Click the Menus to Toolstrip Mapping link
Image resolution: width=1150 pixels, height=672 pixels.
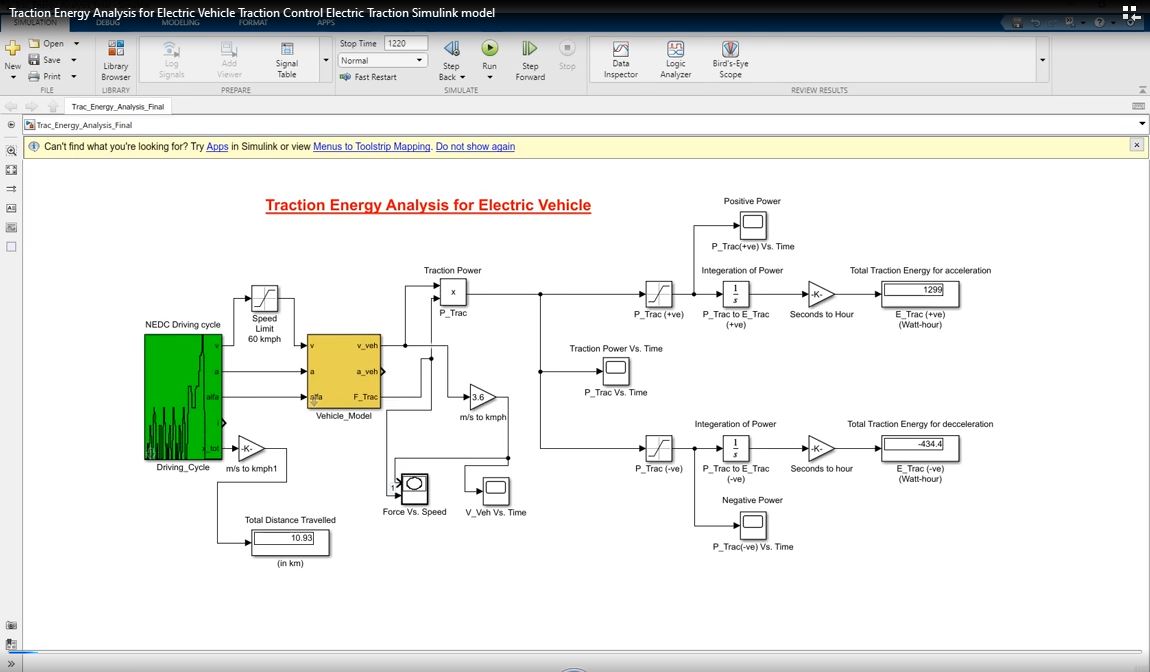371,146
